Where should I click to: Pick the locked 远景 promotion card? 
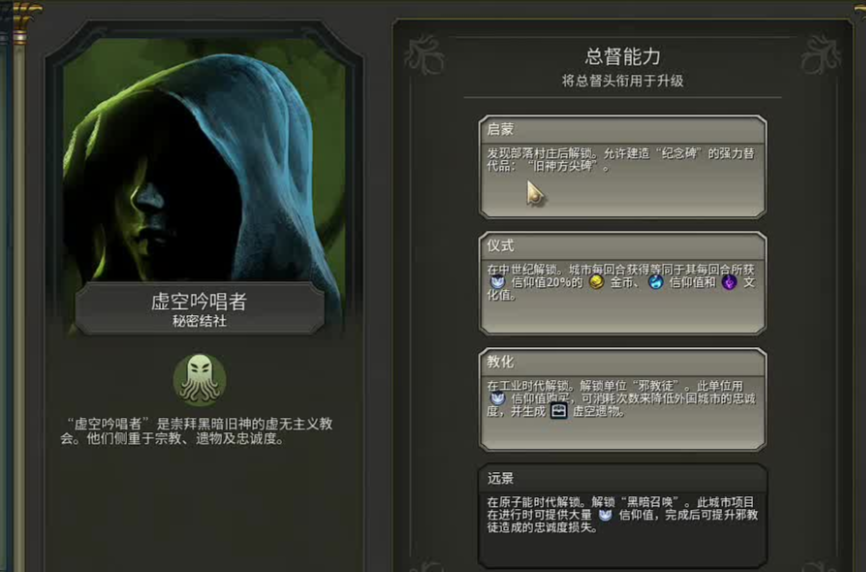pyautogui.click(x=622, y=516)
